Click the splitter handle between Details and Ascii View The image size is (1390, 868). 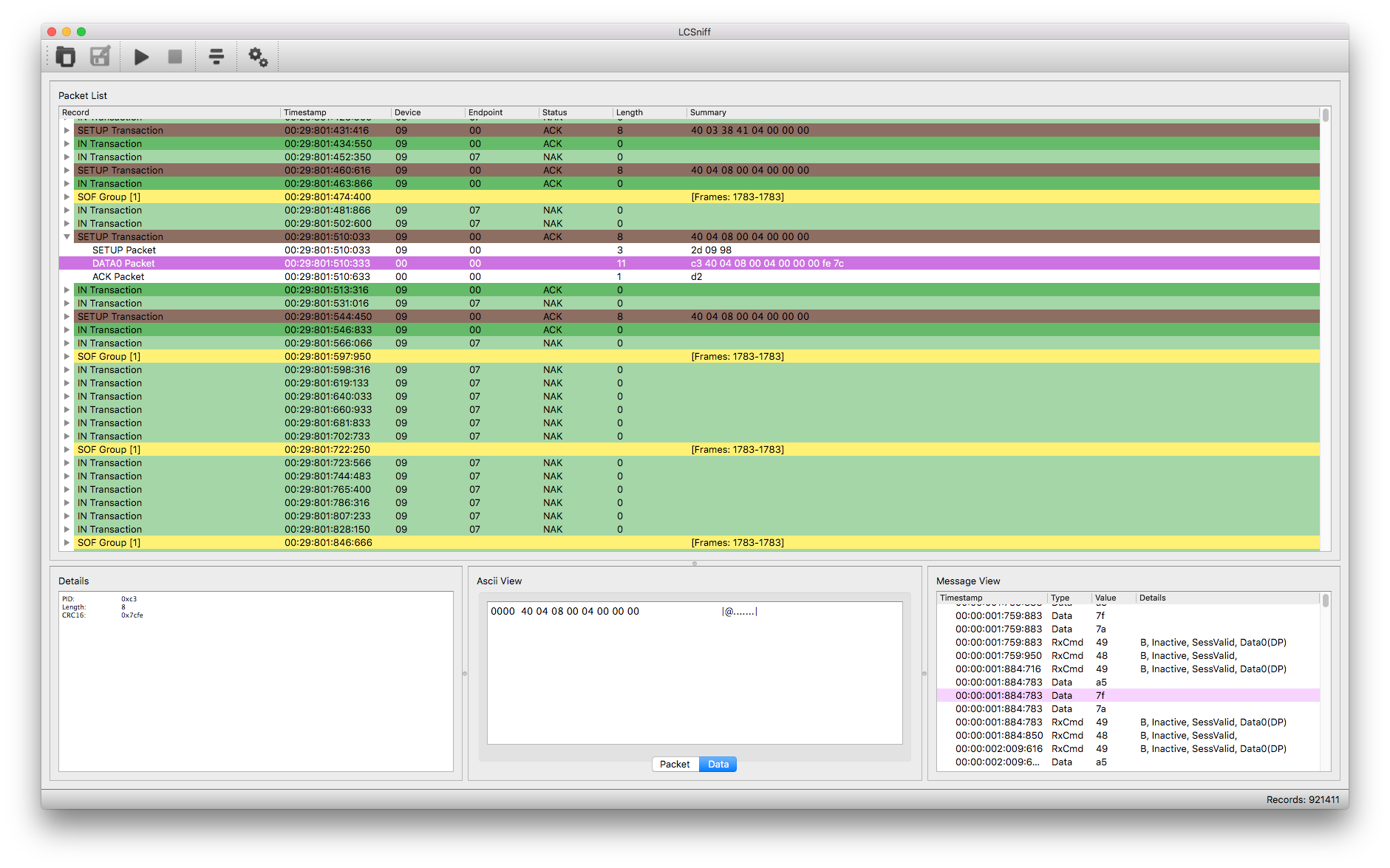click(x=465, y=674)
